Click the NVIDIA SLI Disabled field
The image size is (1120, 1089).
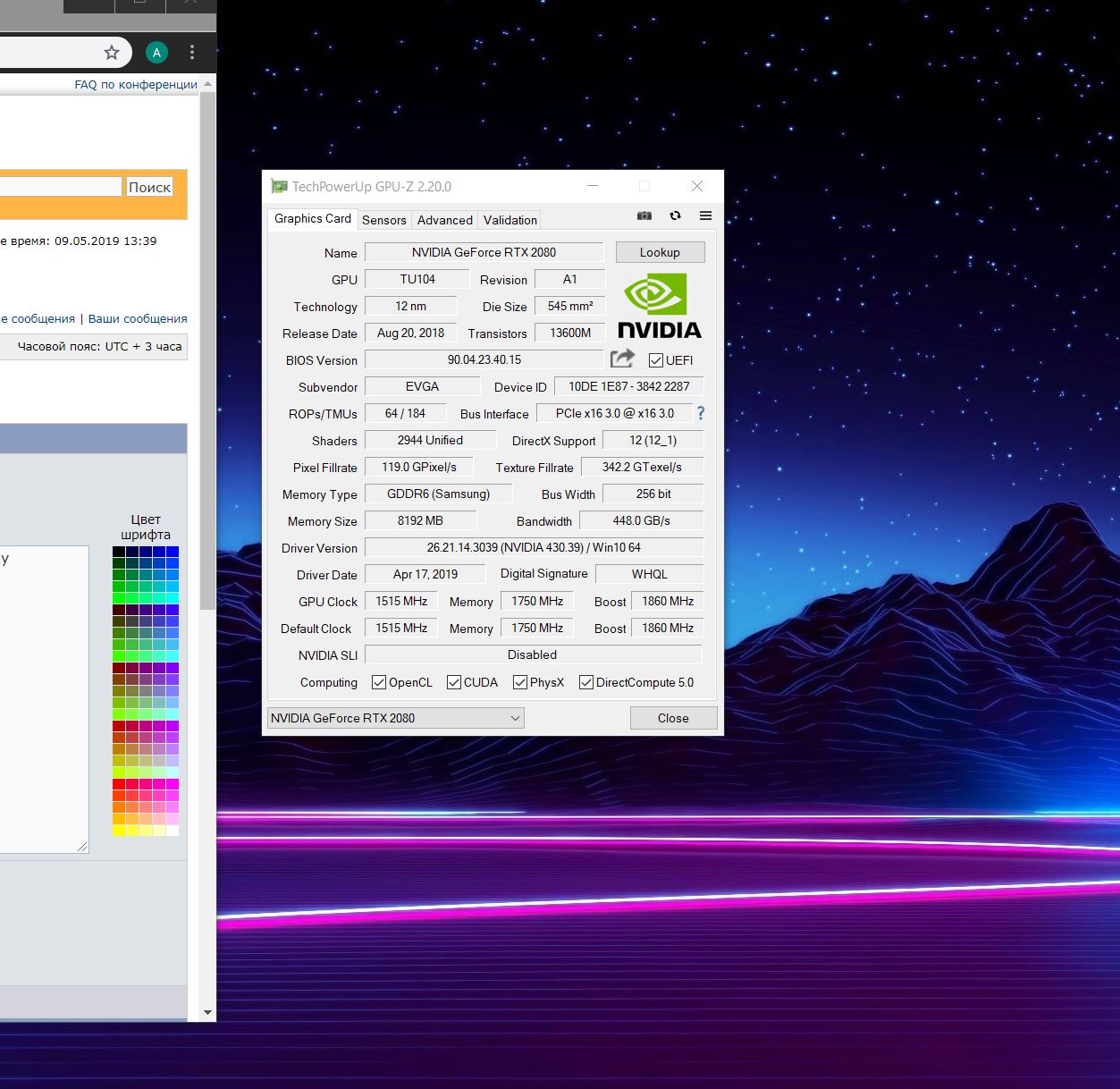533,654
